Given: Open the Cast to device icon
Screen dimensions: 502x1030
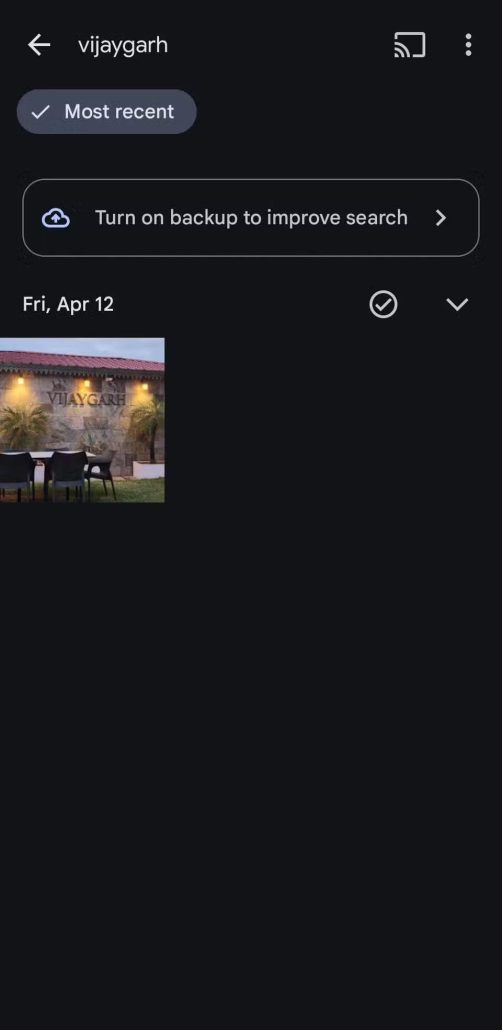Looking at the screenshot, I should click(x=409, y=45).
